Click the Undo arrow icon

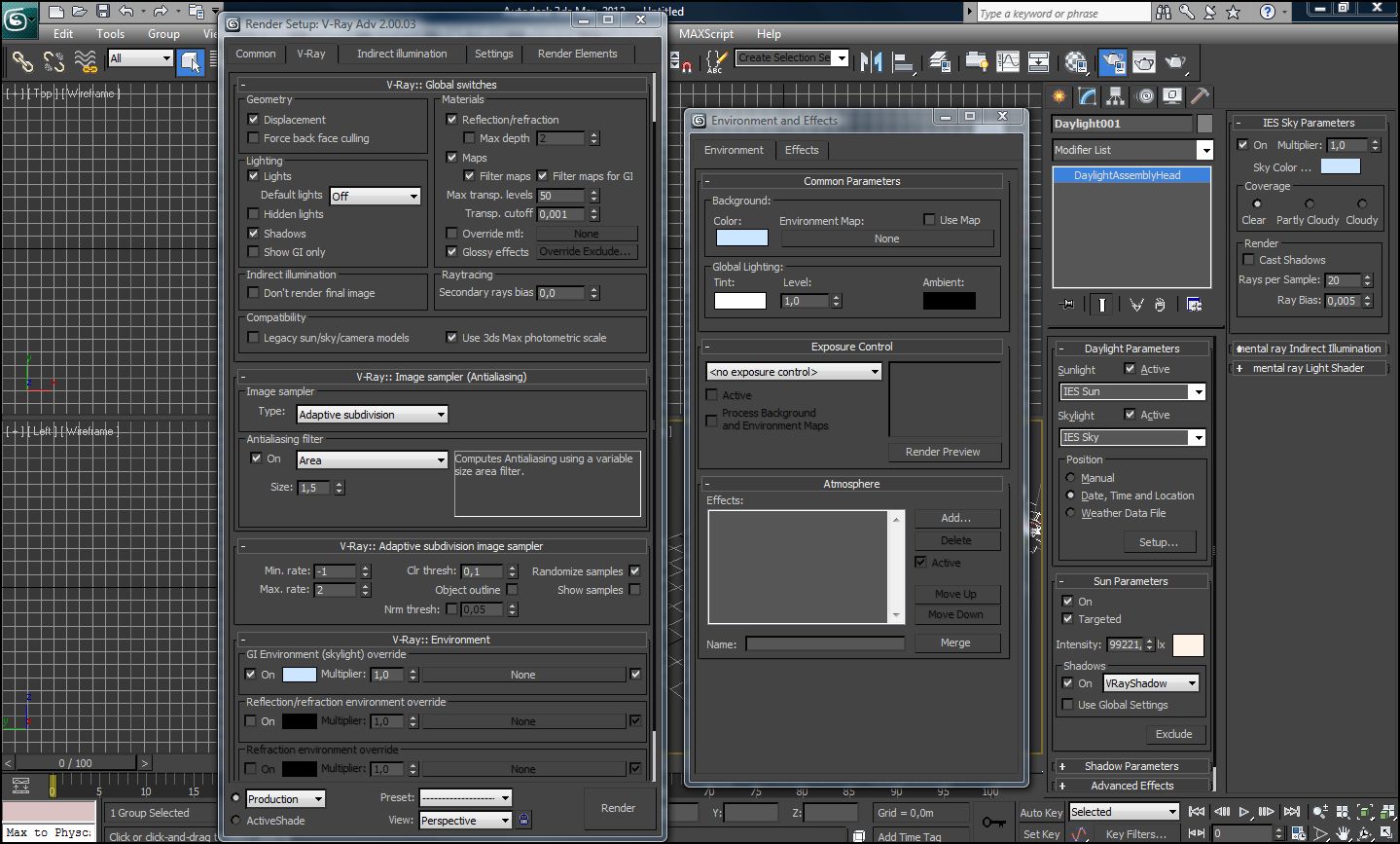click(x=126, y=11)
